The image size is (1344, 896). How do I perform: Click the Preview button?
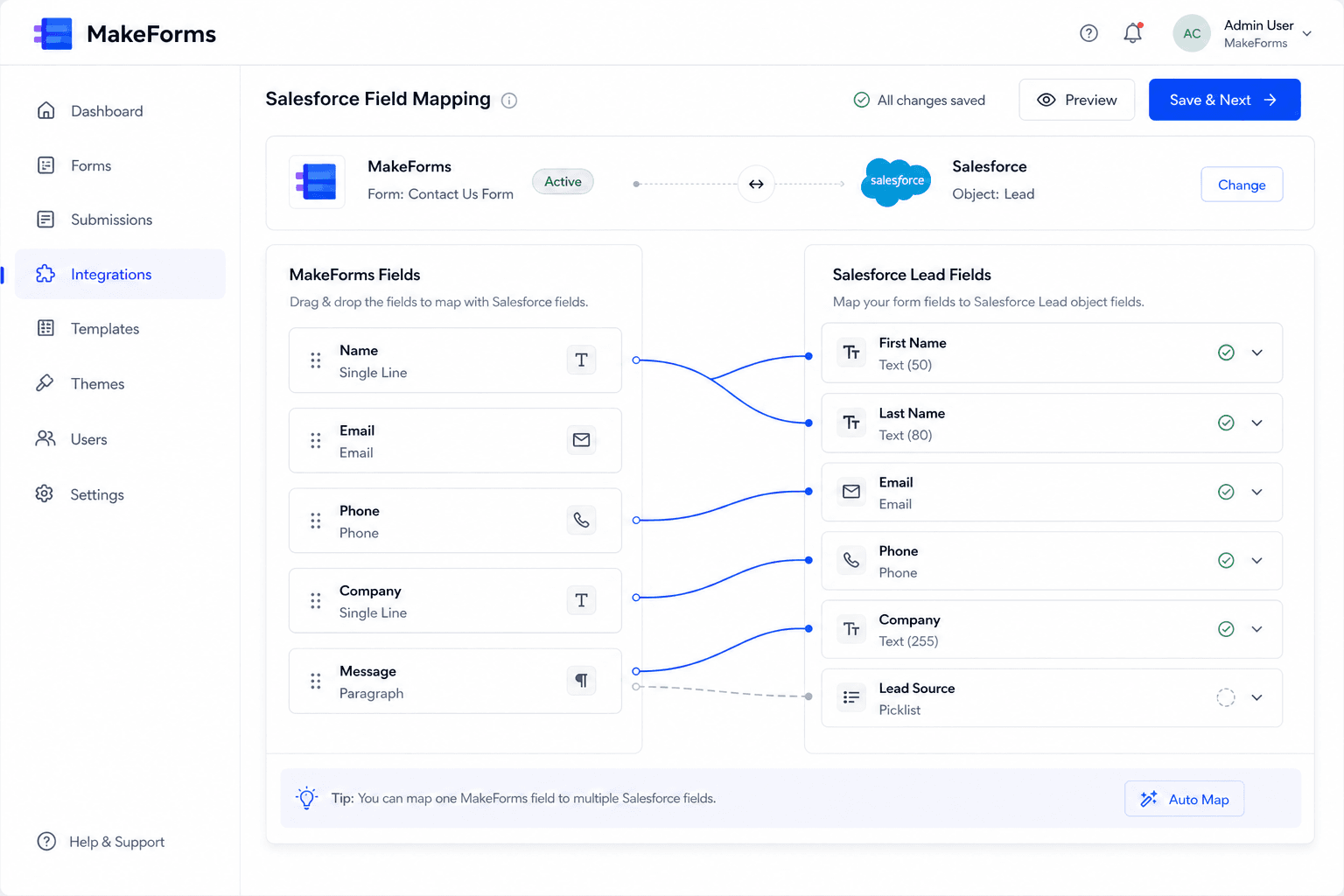(1076, 100)
